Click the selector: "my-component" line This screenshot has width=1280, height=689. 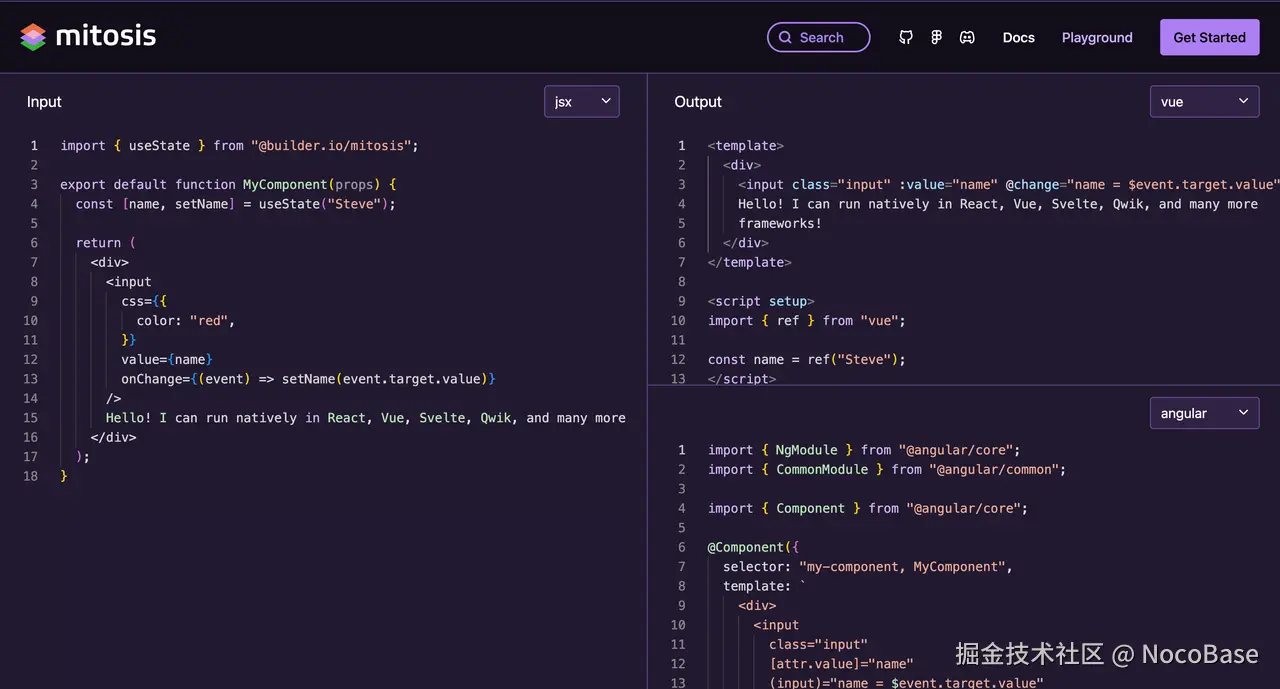click(x=868, y=567)
